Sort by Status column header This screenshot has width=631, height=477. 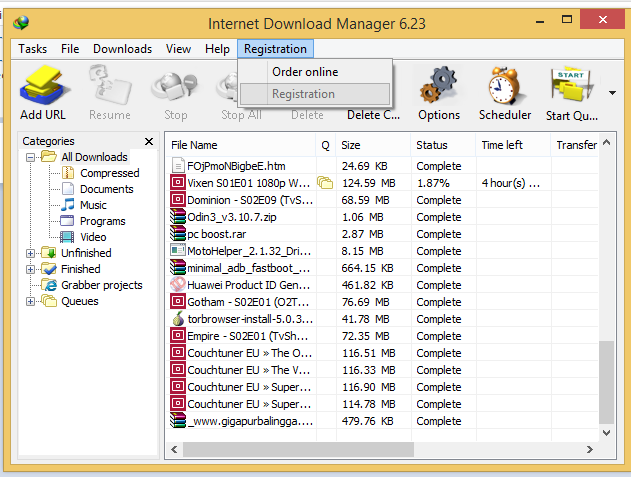[443, 145]
